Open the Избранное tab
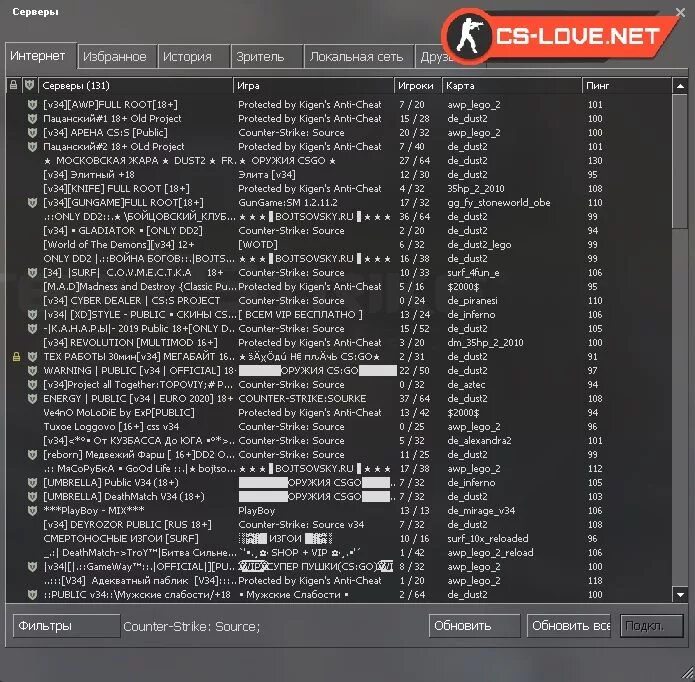This screenshot has width=695, height=682. [117, 57]
